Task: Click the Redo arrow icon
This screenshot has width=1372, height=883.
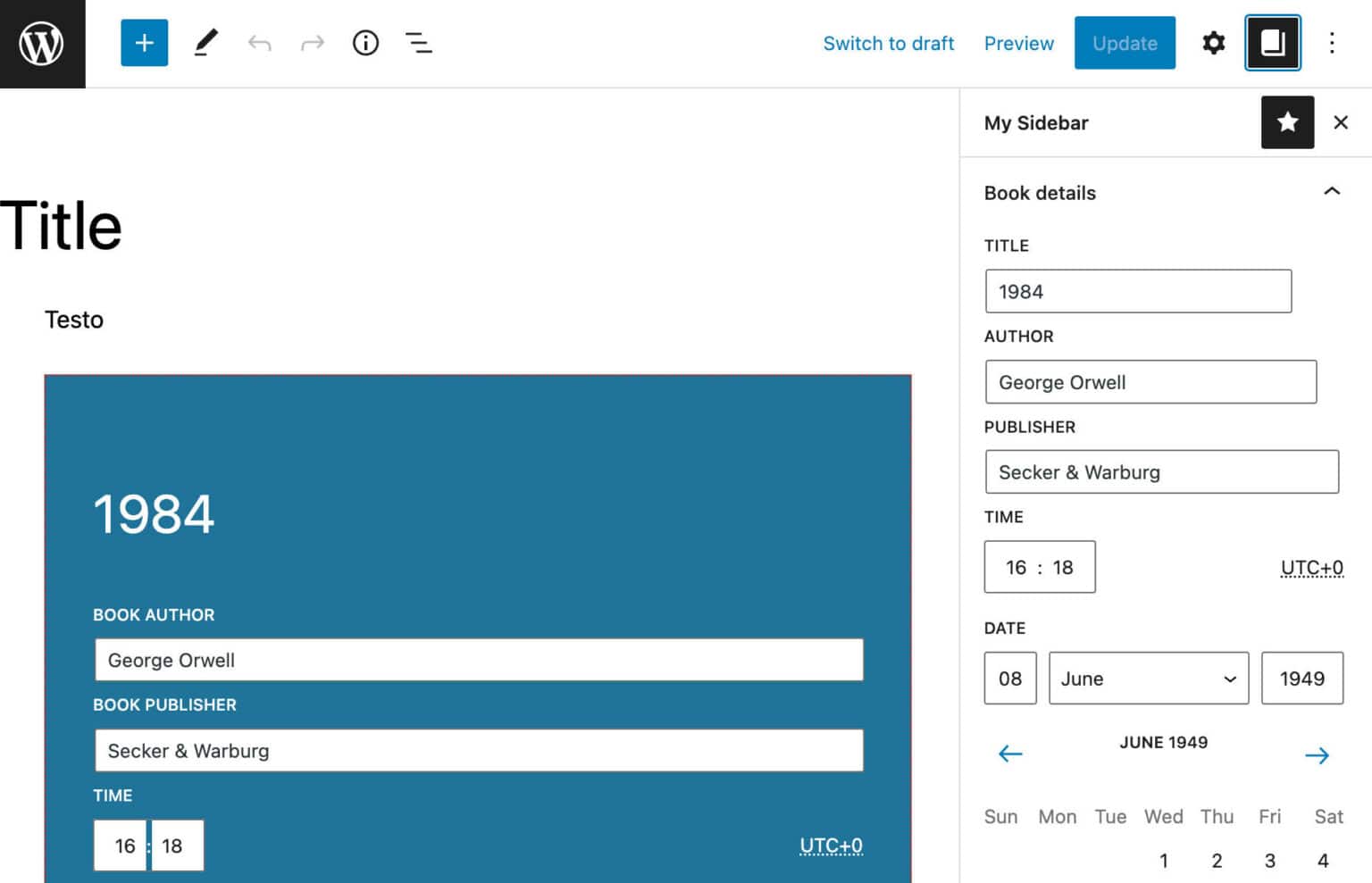Action: pos(312,42)
